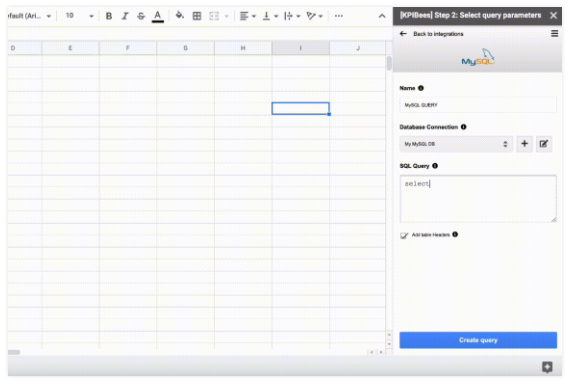Open the more toolbar options menu
Screen dimensions: 570x384
[x=338, y=16]
